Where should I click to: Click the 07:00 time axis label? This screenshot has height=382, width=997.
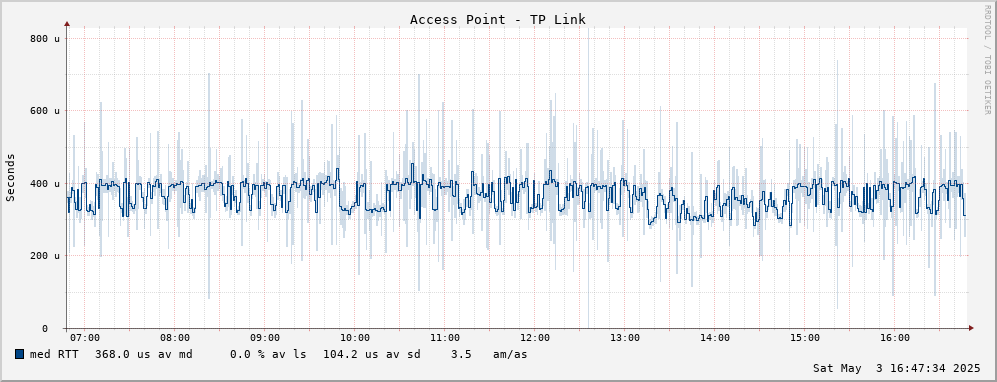tap(85, 338)
